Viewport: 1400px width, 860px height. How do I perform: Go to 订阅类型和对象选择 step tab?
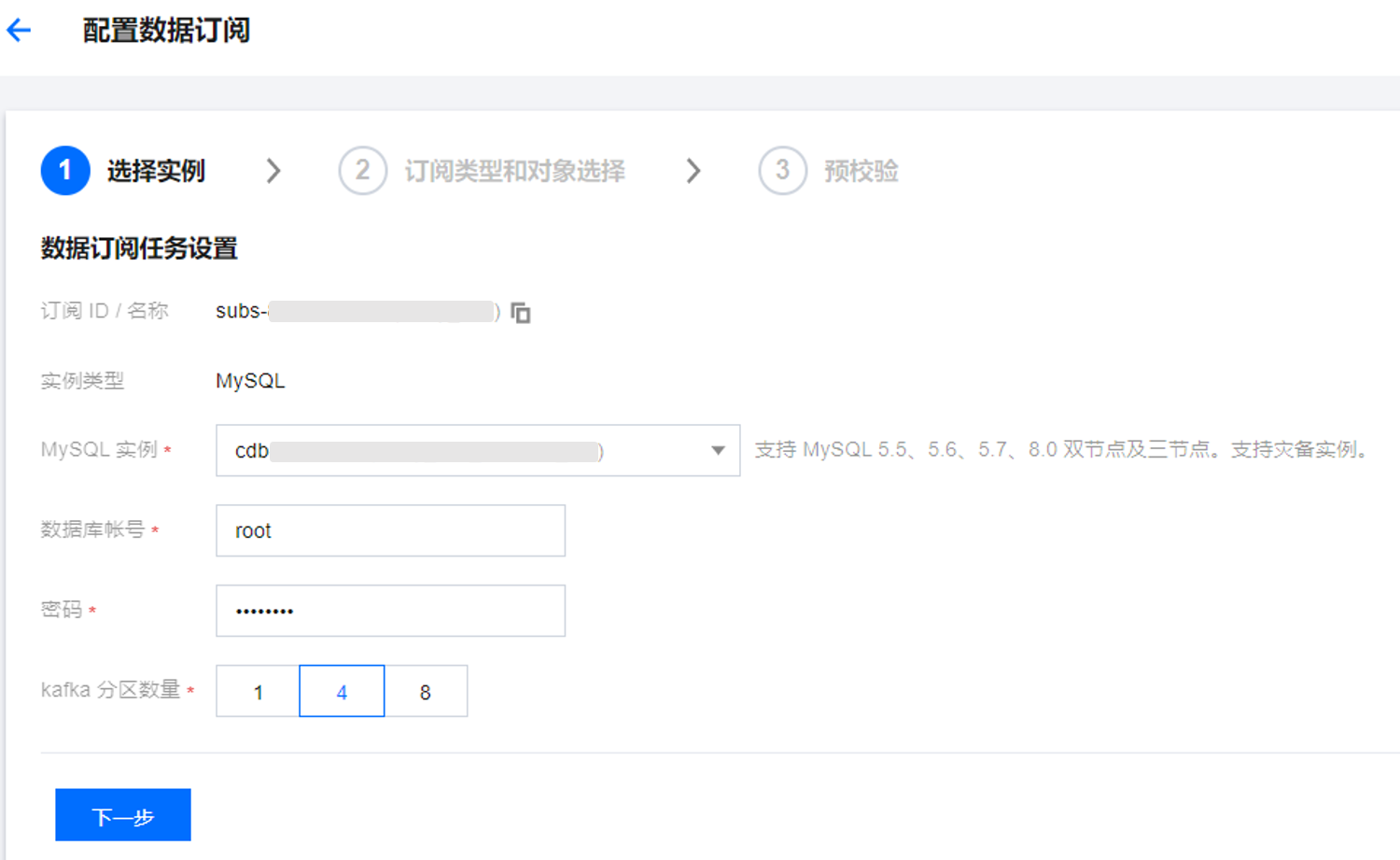(x=514, y=171)
